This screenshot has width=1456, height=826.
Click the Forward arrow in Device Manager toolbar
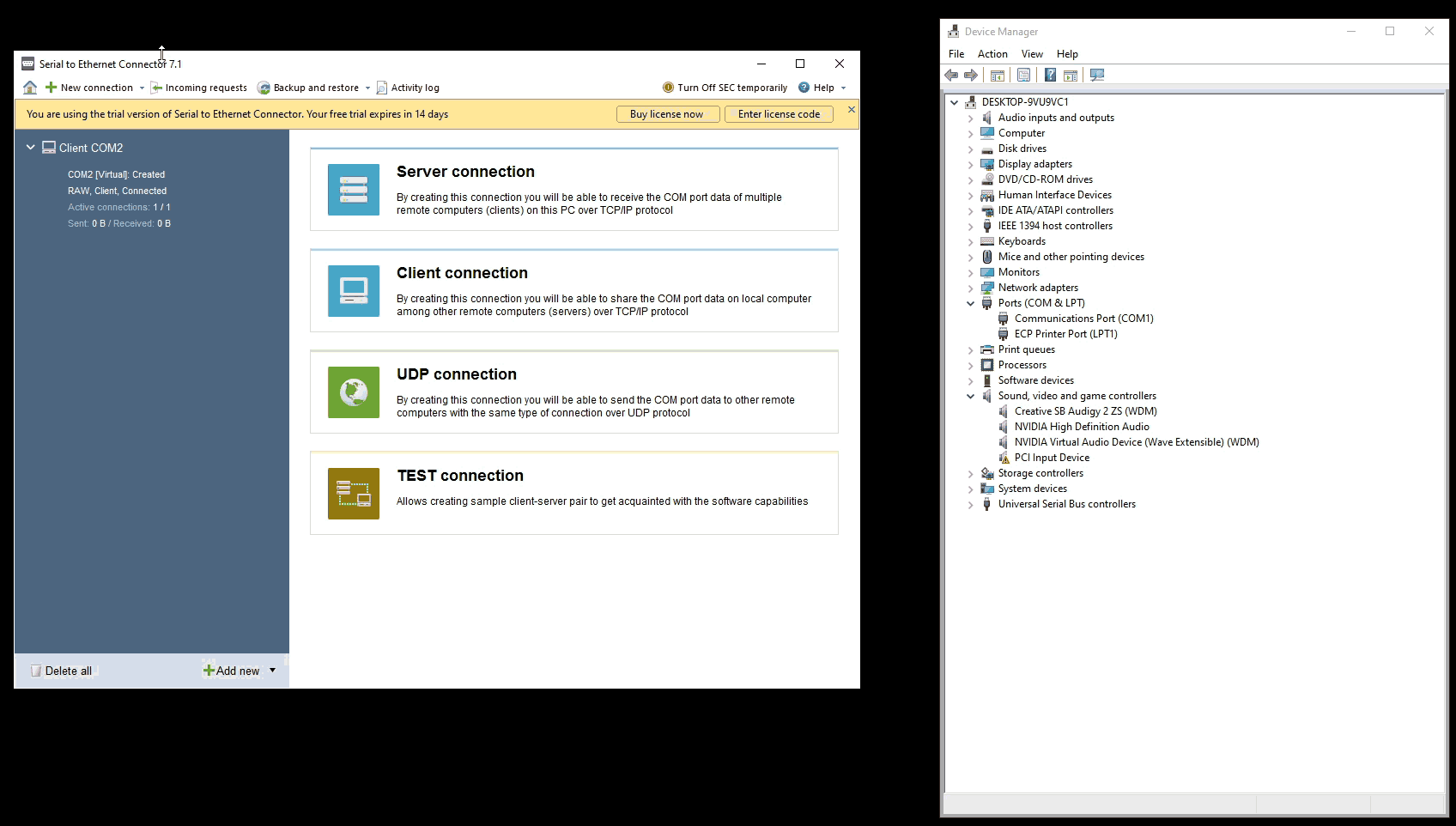click(x=971, y=76)
